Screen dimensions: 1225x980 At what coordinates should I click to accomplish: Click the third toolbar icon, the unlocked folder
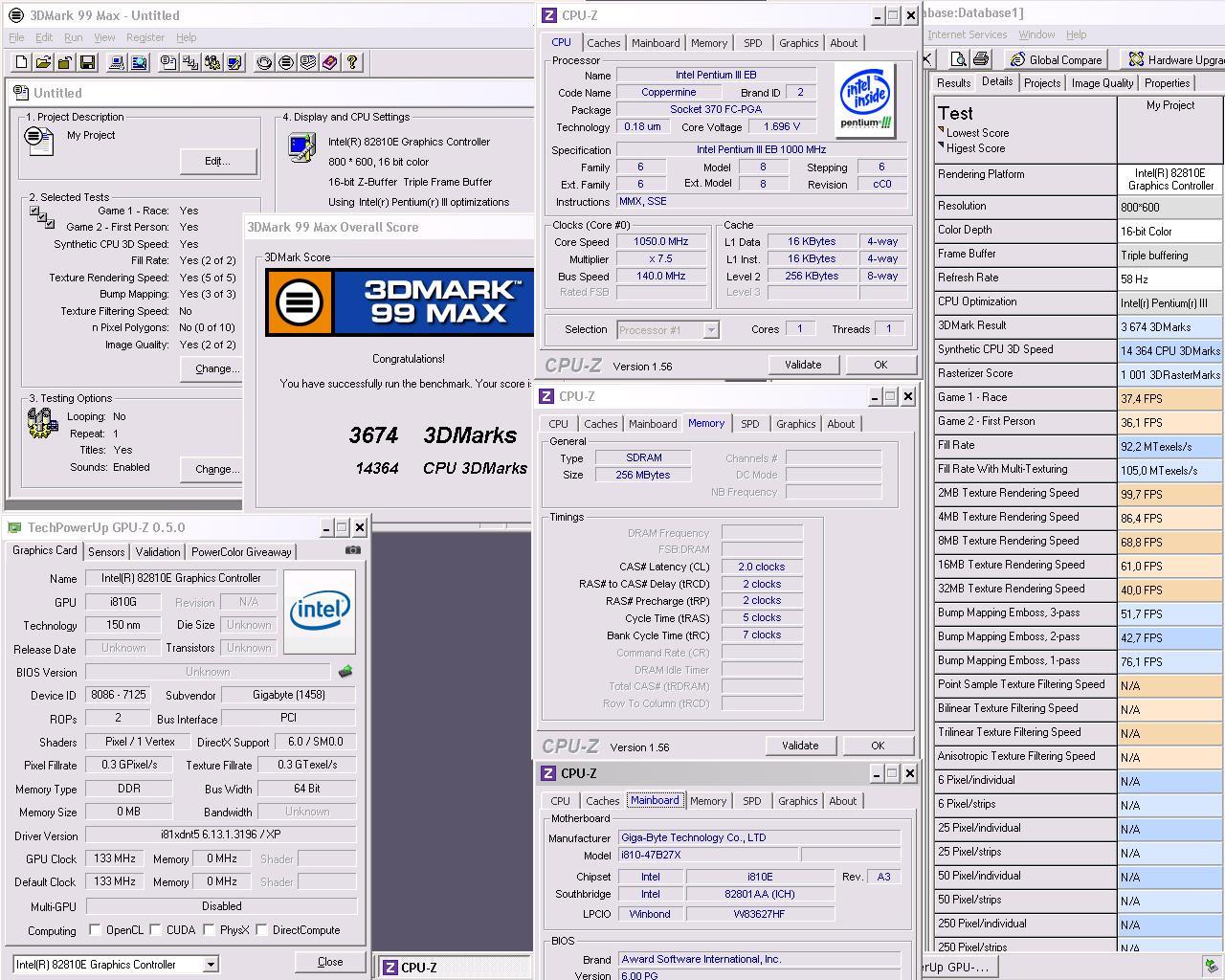(65, 62)
